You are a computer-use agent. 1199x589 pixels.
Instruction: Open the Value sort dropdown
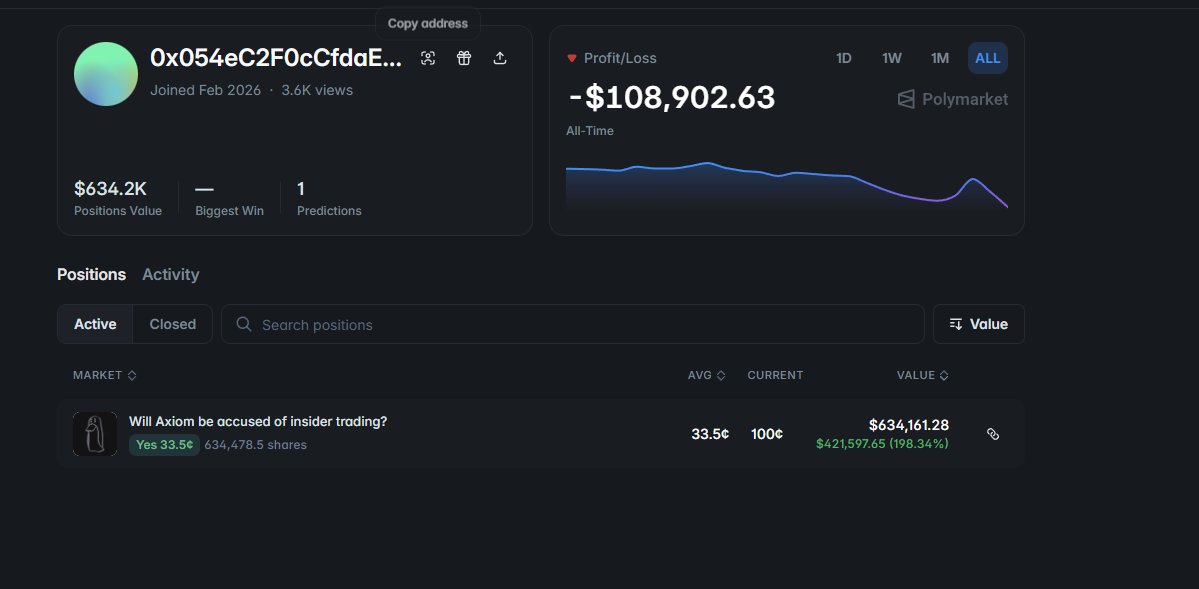tap(979, 324)
